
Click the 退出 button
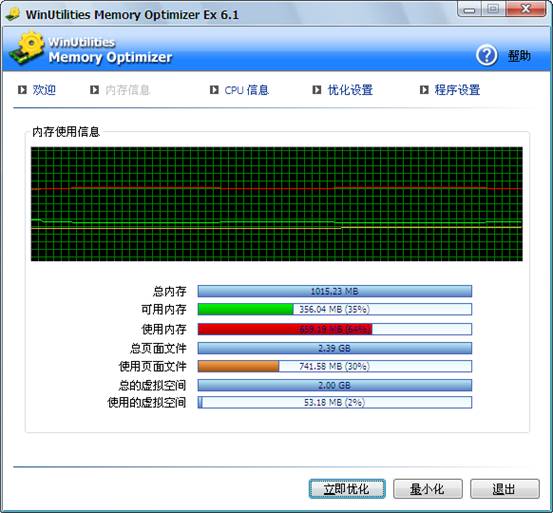click(x=505, y=489)
